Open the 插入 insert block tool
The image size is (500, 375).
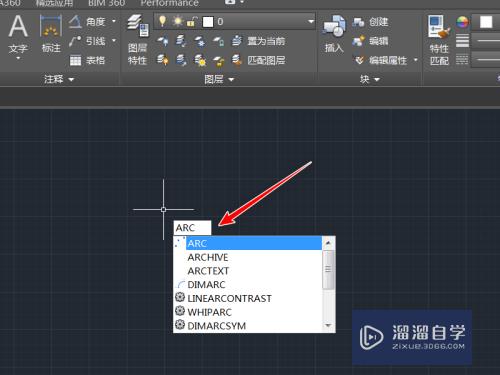334,34
